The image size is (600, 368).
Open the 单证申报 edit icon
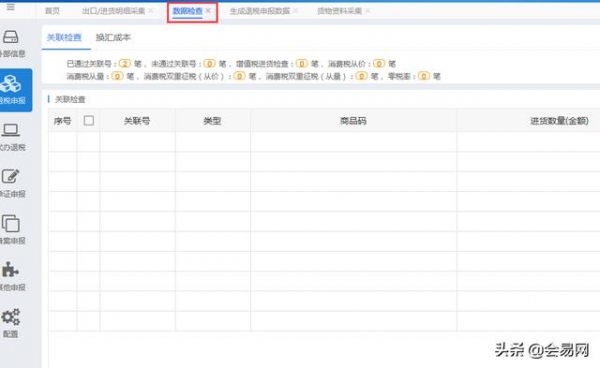coord(10,177)
